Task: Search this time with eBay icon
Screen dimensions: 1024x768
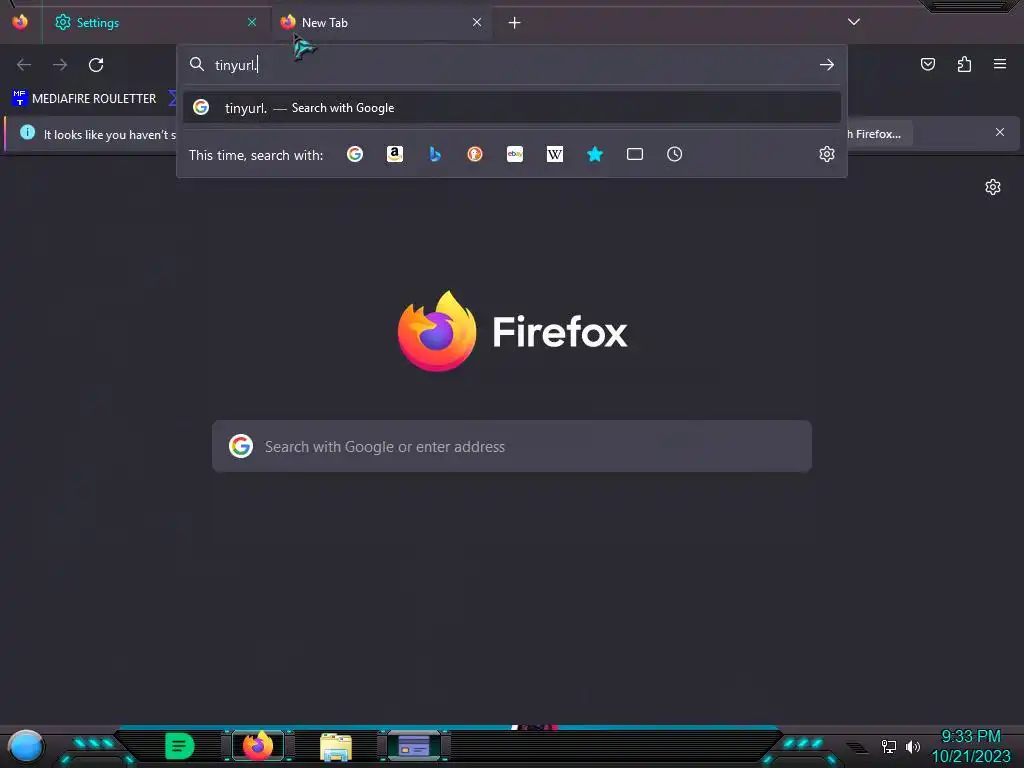Action: click(x=515, y=154)
